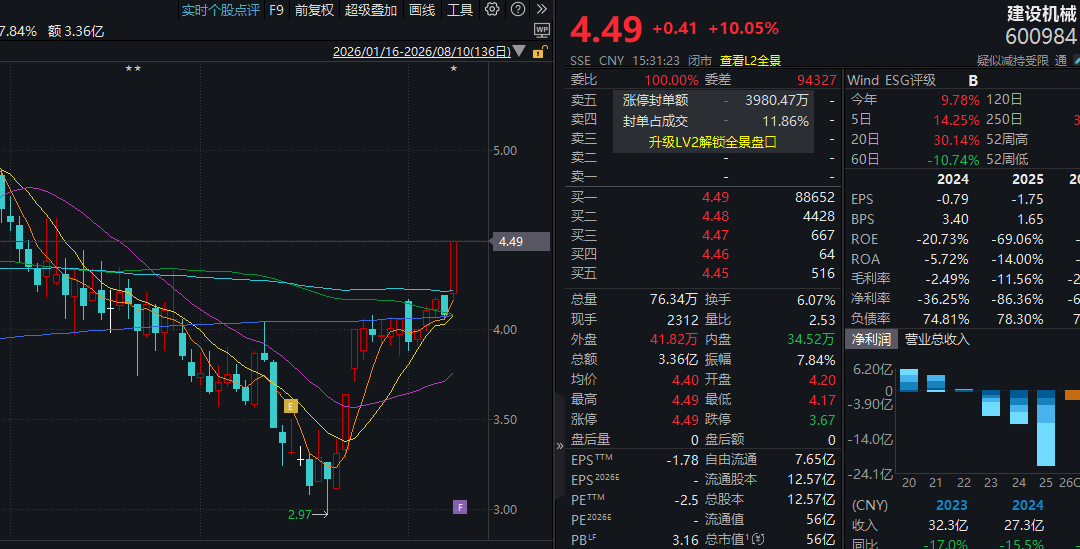The width and height of the screenshot is (1080, 549).
Task: Click the purple F marker on chart
Action: [459, 507]
